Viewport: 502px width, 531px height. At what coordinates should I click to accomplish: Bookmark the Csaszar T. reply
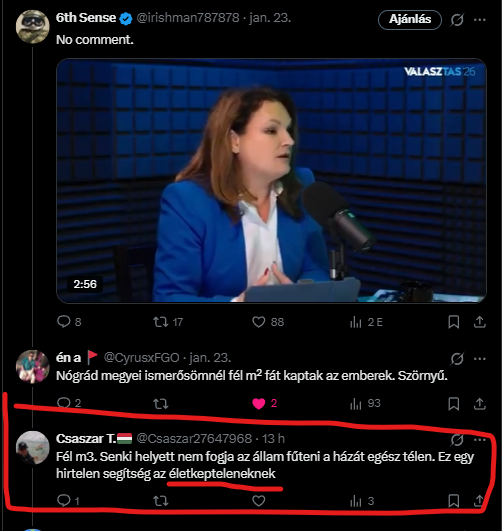point(454,501)
